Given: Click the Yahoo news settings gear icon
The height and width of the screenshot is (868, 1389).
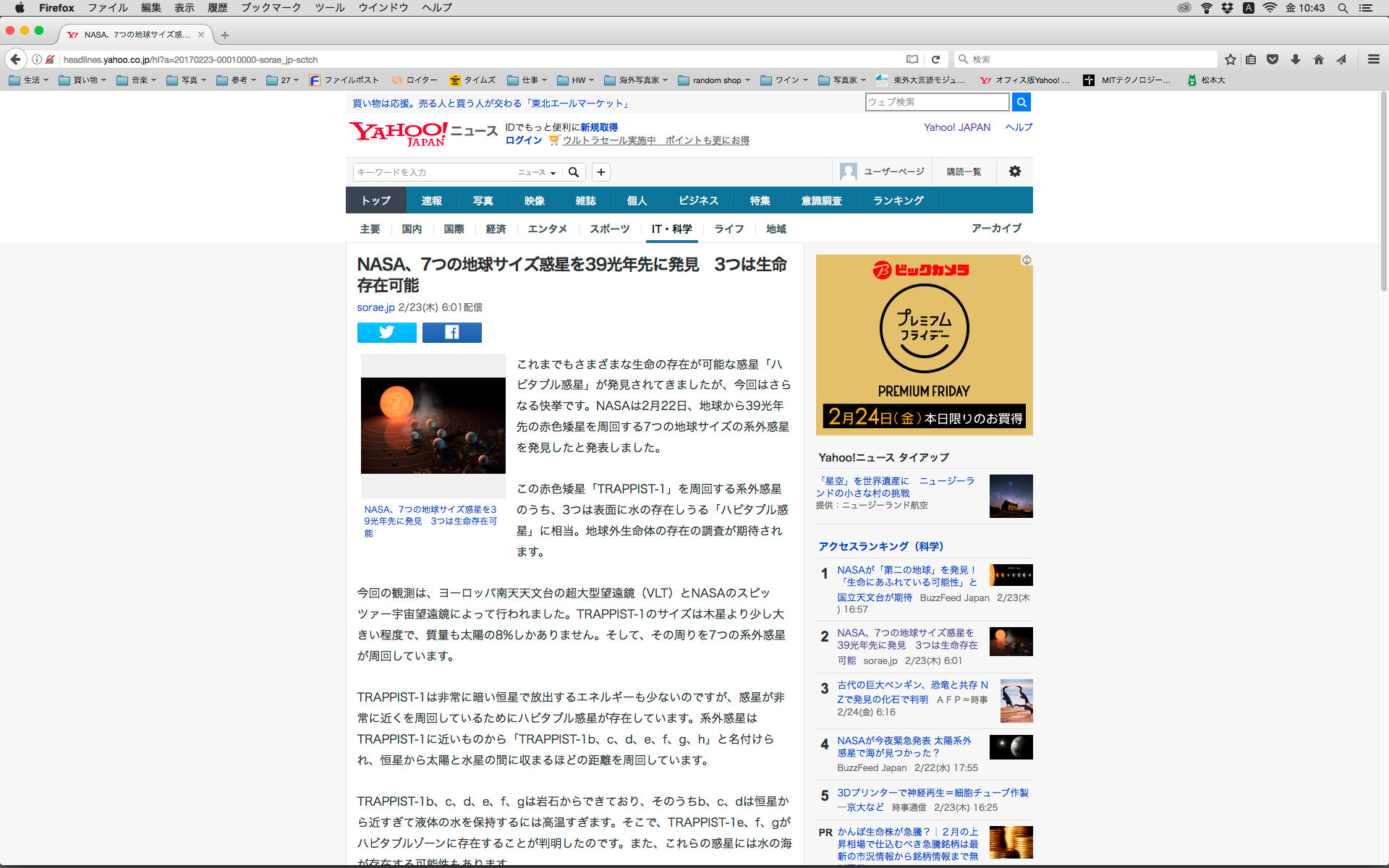Looking at the screenshot, I should [x=1014, y=171].
